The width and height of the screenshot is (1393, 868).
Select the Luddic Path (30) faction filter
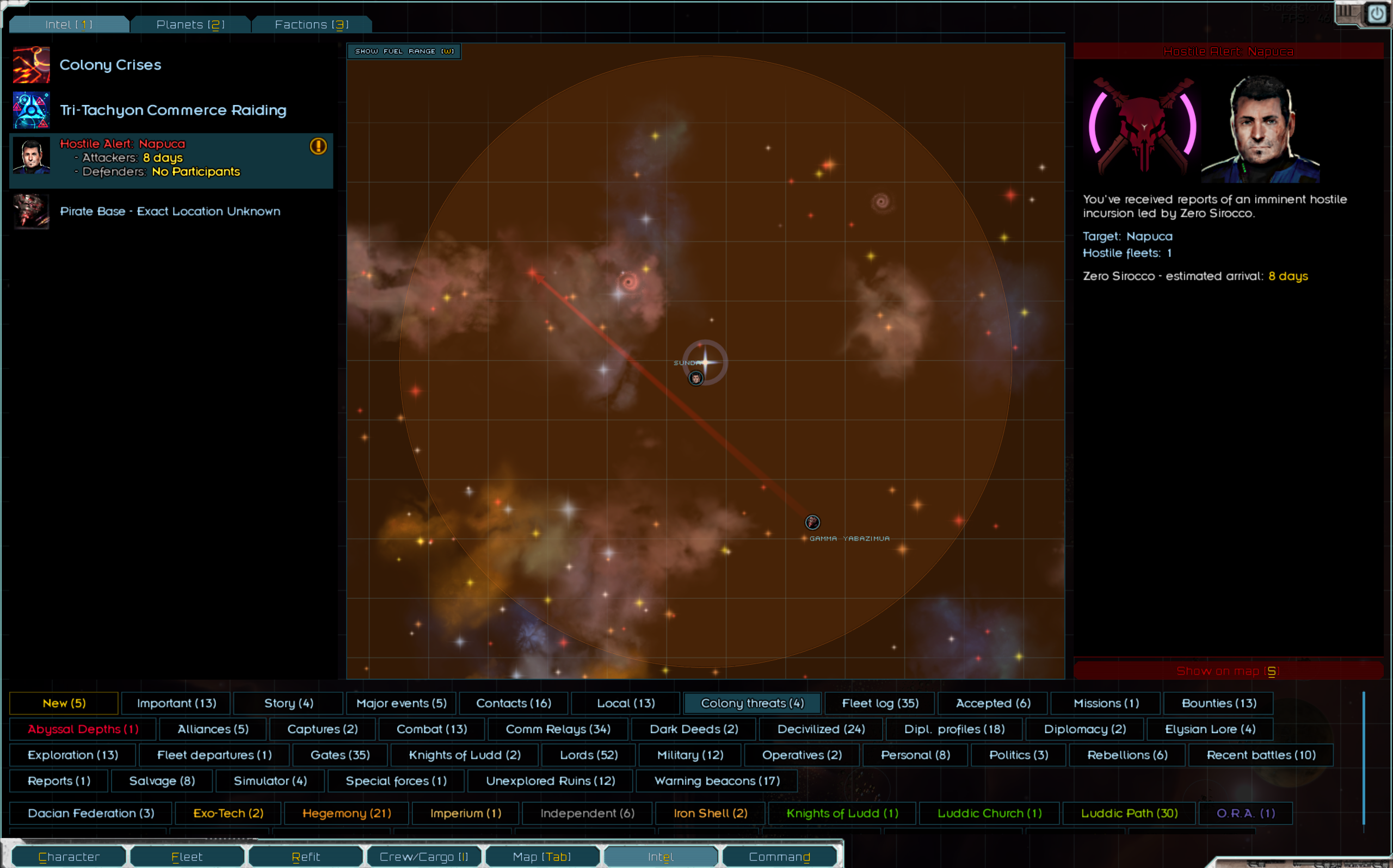pyautogui.click(x=1129, y=814)
